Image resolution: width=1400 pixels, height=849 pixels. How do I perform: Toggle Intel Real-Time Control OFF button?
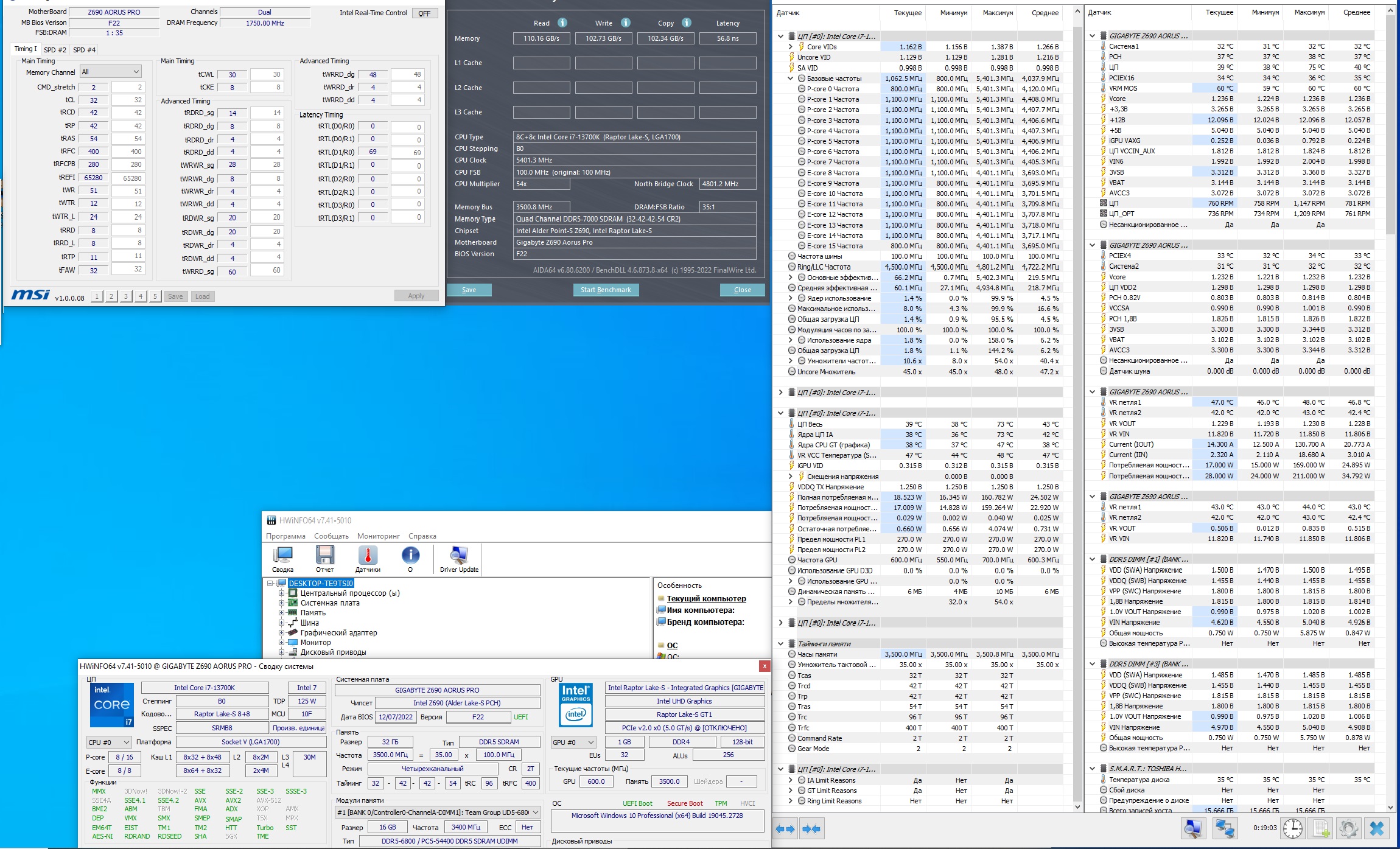(424, 13)
